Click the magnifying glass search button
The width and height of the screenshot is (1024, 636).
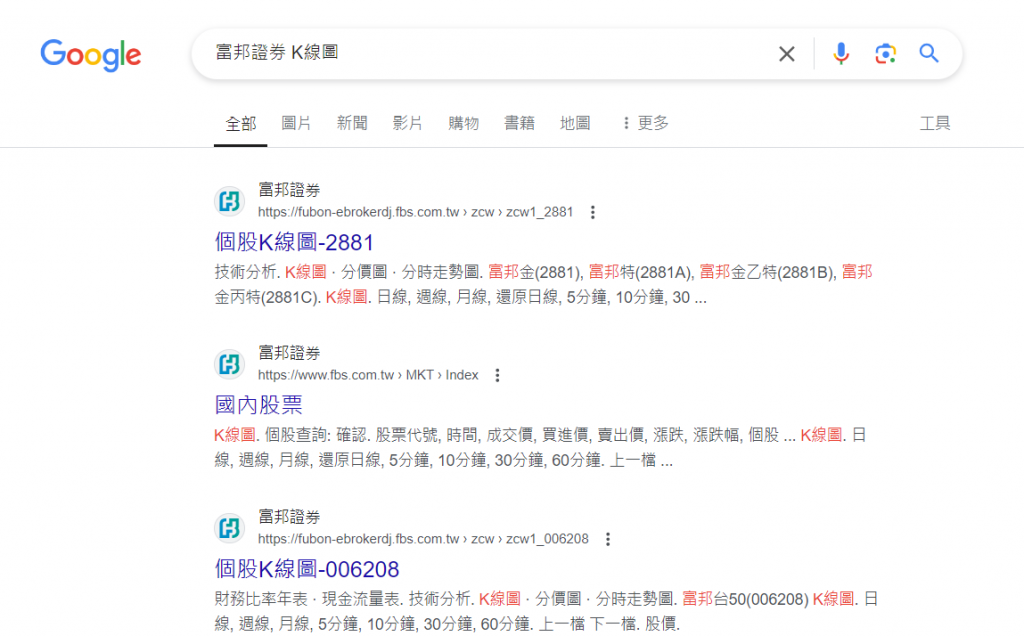pyautogui.click(x=929, y=53)
